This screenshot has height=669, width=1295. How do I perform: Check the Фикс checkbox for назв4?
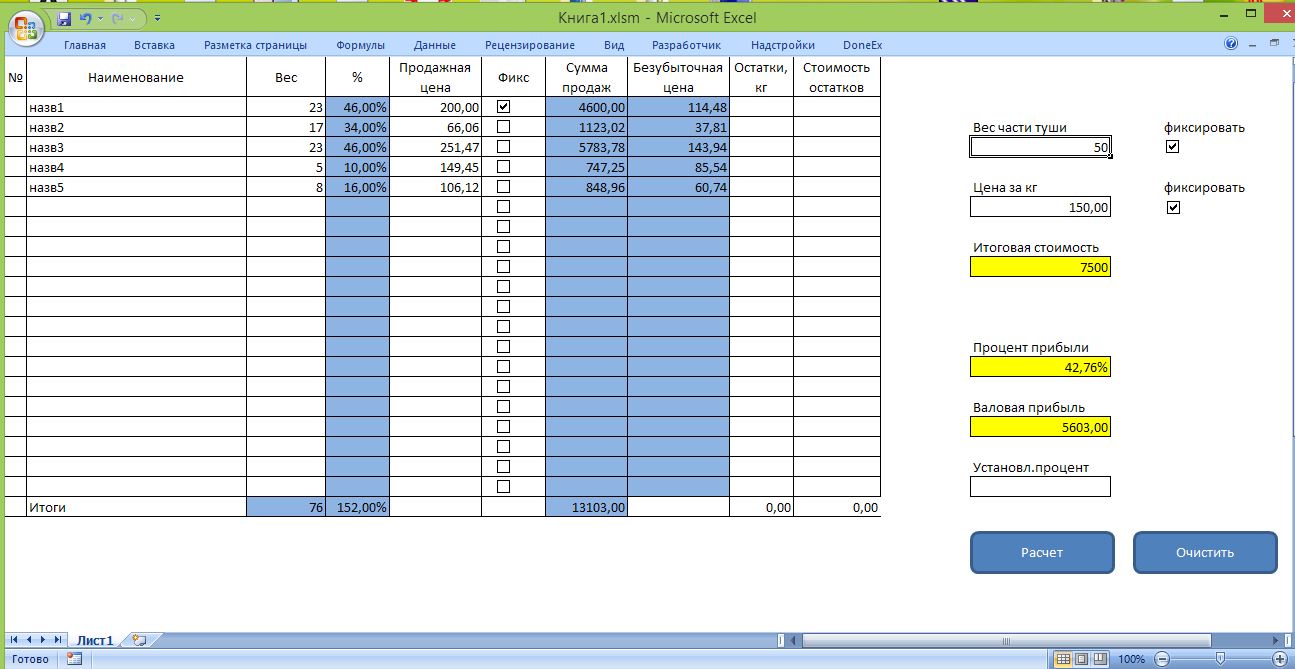click(x=503, y=166)
